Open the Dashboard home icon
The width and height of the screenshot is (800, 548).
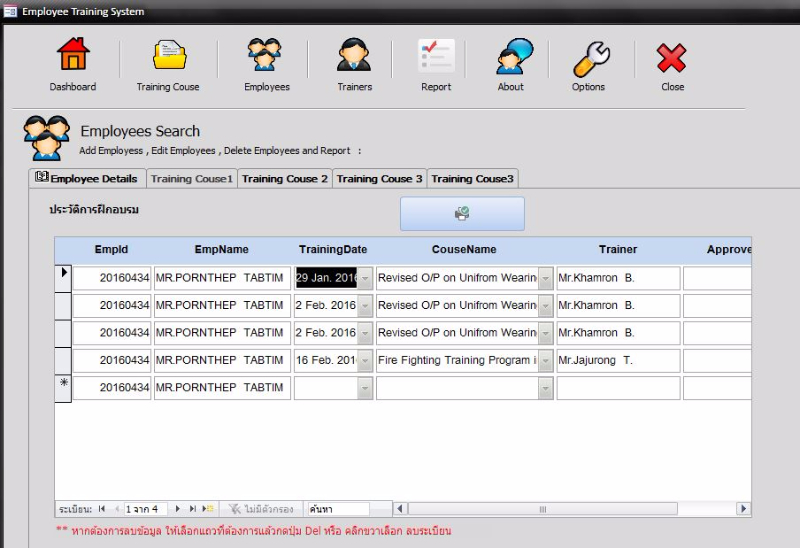73,56
